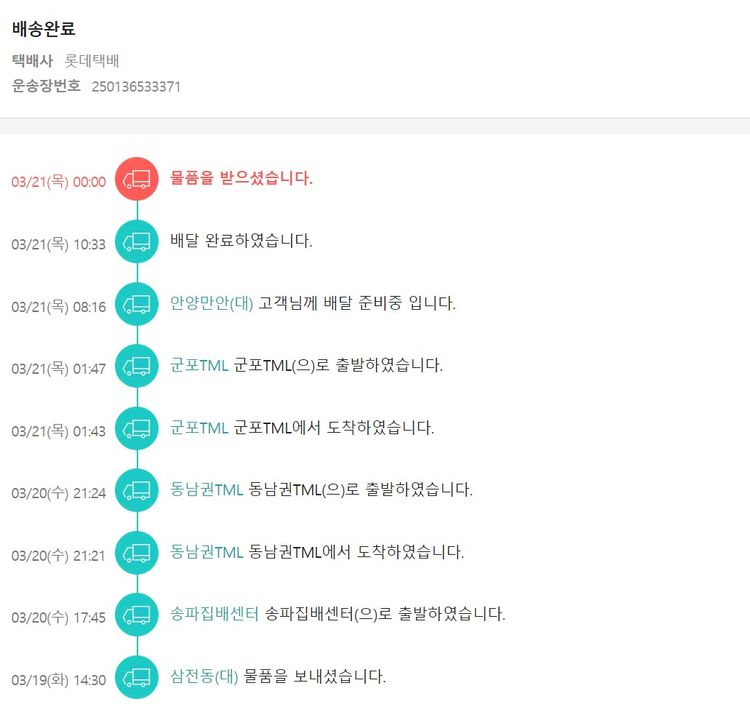Viewport: 750px width, 712px height.
Task: Open the 동남권TML link at 21:24
Action: click(x=207, y=489)
